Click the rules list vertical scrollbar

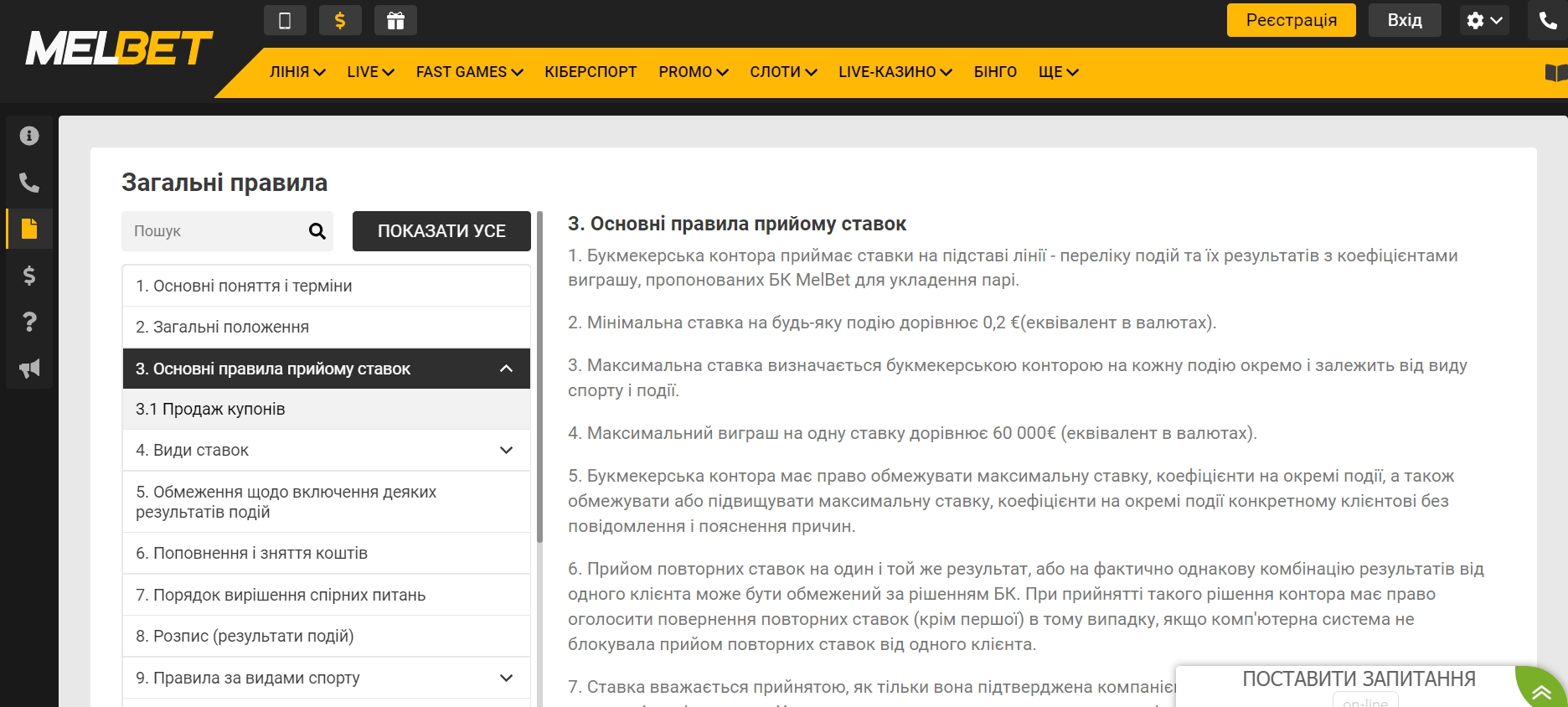tap(539, 377)
